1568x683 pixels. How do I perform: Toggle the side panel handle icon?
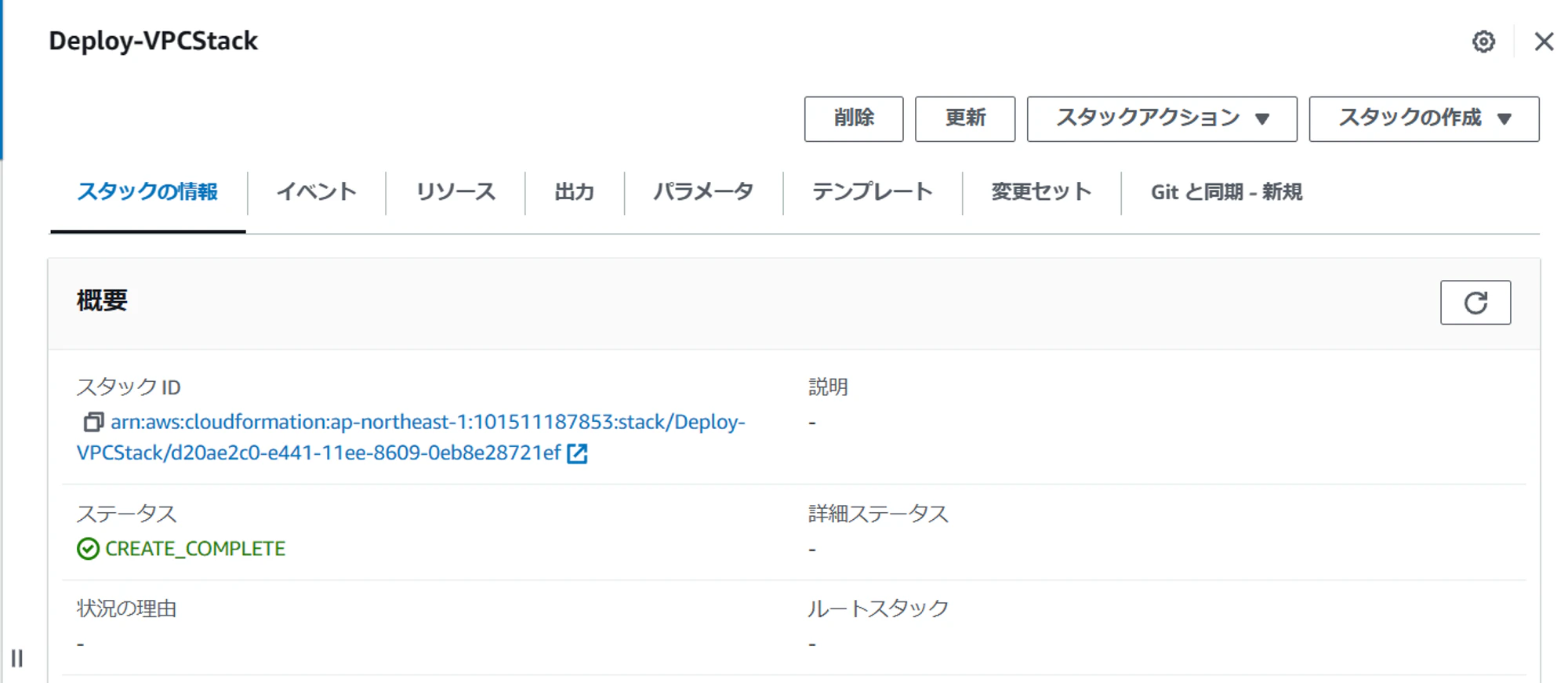click(17, 658)
